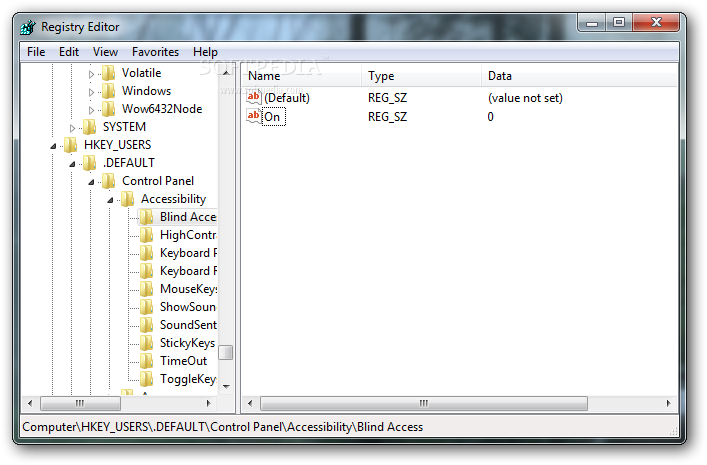Click the Blind Access folder icon
Viewport: 707px width, 465px height.
(x=146, y=217)
